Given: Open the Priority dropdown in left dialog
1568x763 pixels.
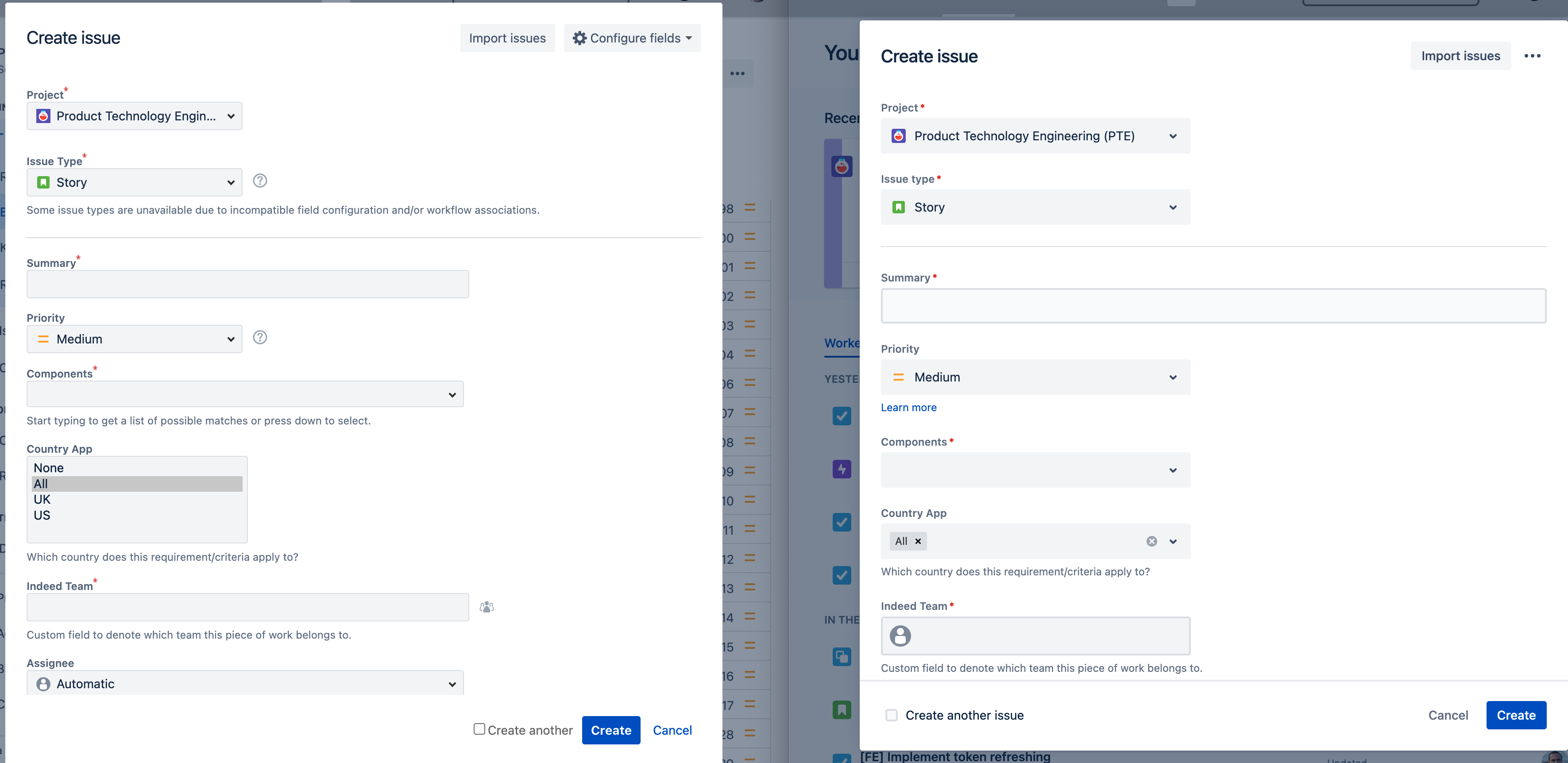Looking at the screenshot, I should coord(135,339).
